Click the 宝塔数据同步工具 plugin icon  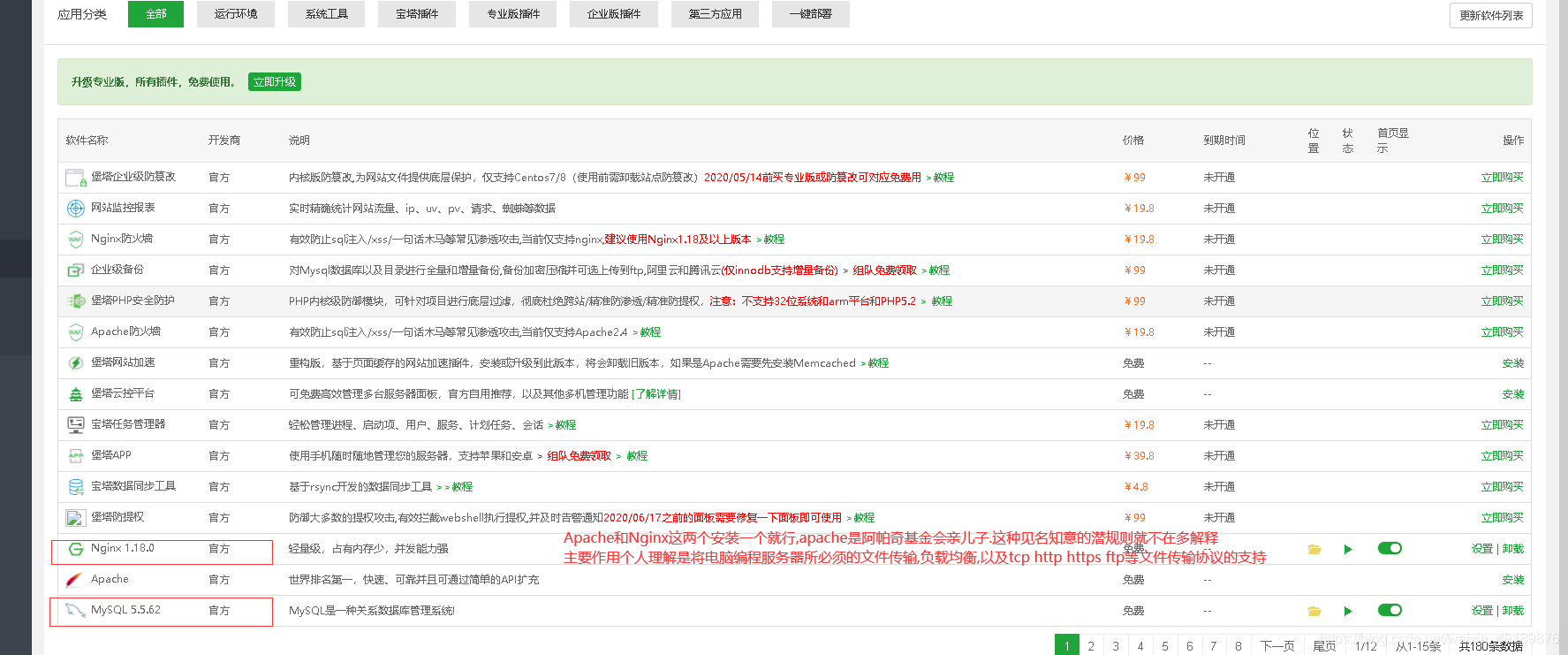click(x=75, y=487)
